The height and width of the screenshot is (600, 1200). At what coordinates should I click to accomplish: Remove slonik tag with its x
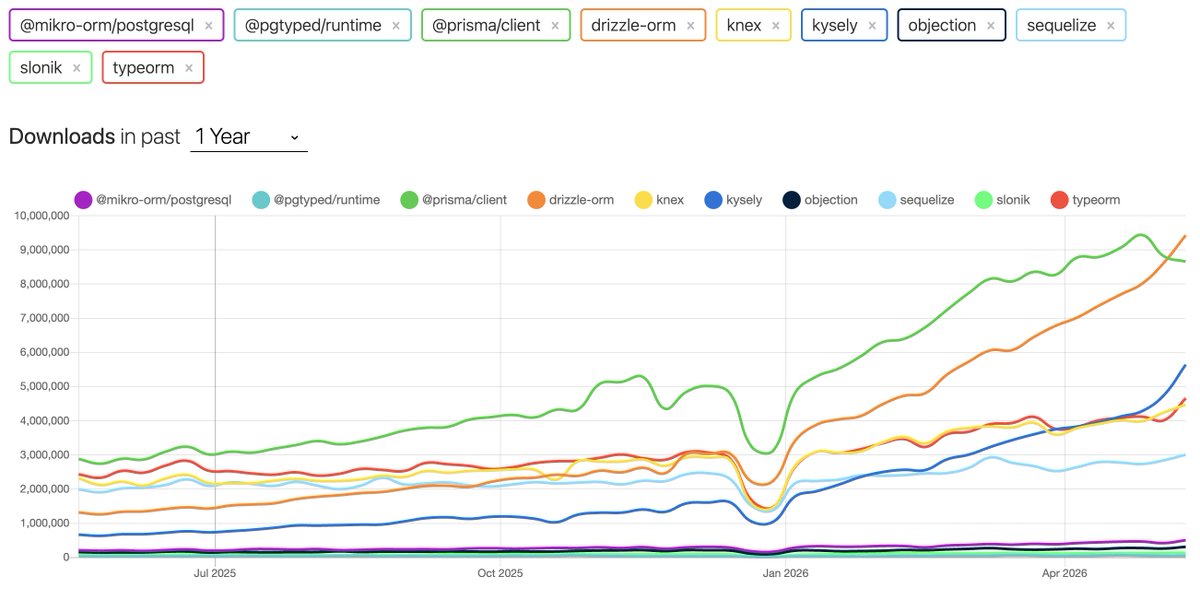tap(76, 68)
